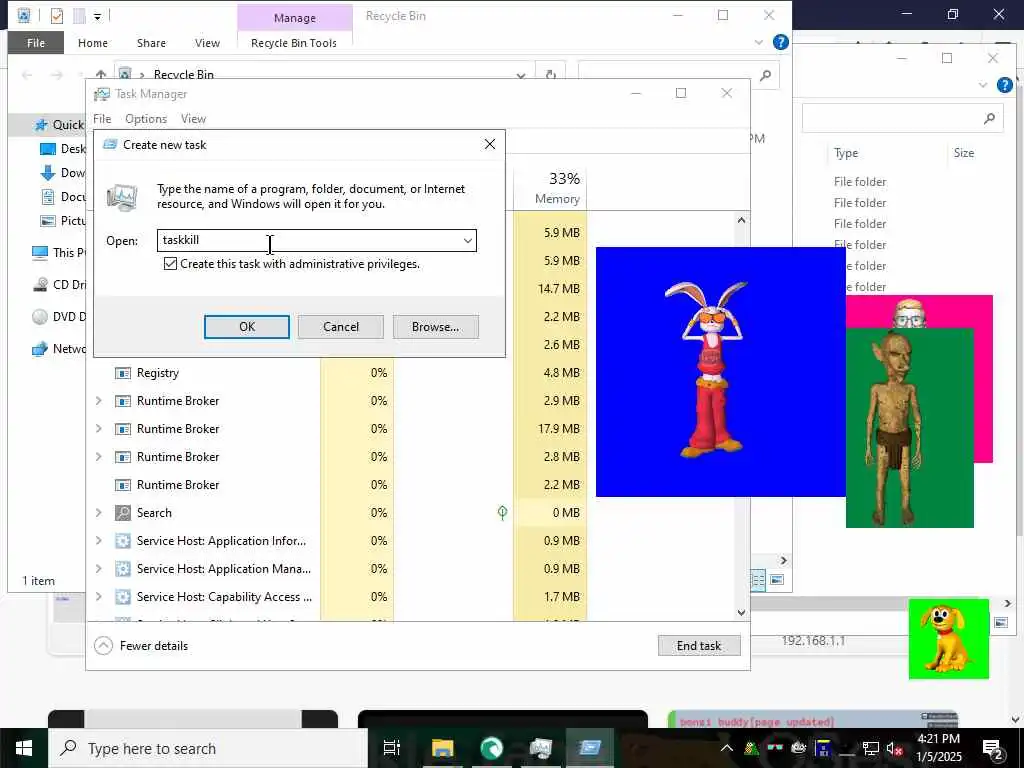
Task: Open the Customize Quick Access Toolbar arrow
Action: [x=97, y=16]
